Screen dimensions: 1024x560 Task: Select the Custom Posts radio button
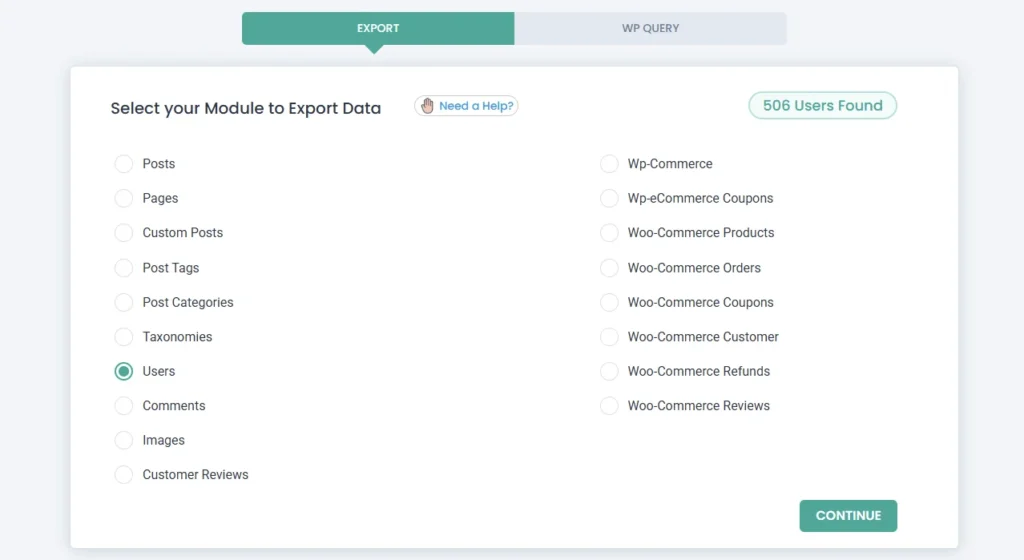124,233
